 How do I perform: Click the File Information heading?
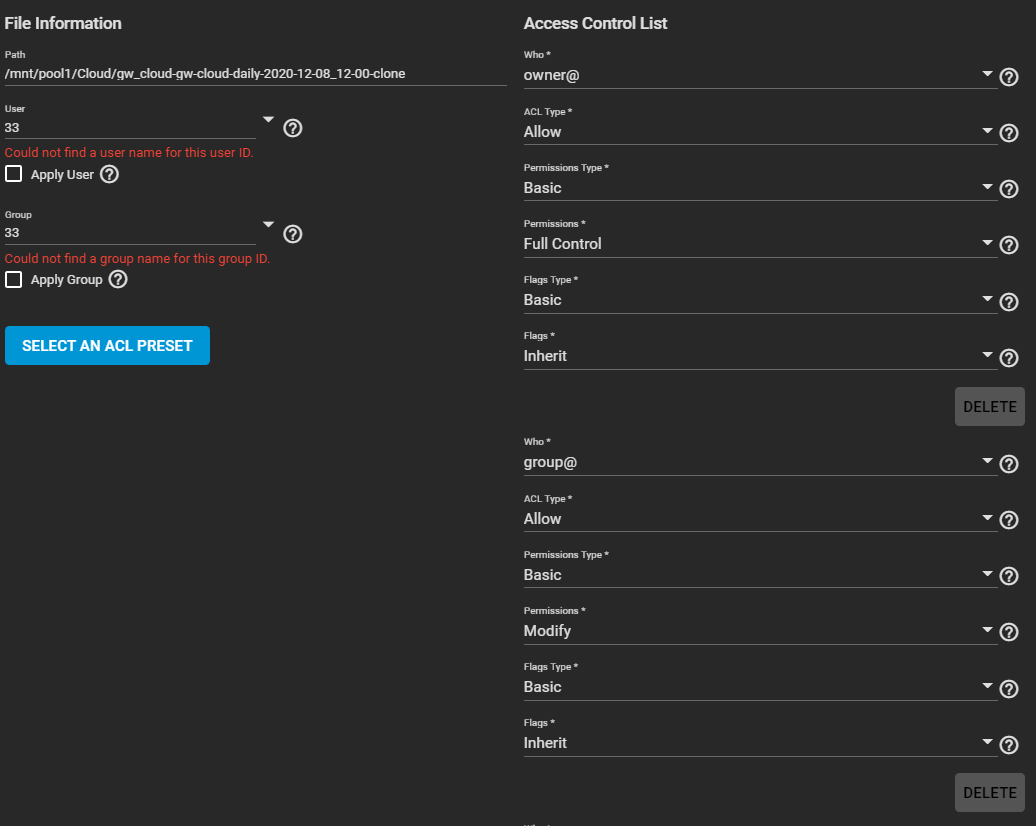(x=63, y=23)
